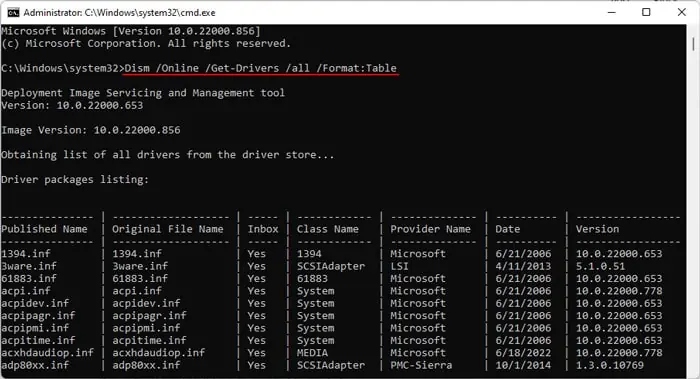The width and height of the screenshot is (700, 379).
Task: Click the Published Name column header
Action: click(44, 229)
